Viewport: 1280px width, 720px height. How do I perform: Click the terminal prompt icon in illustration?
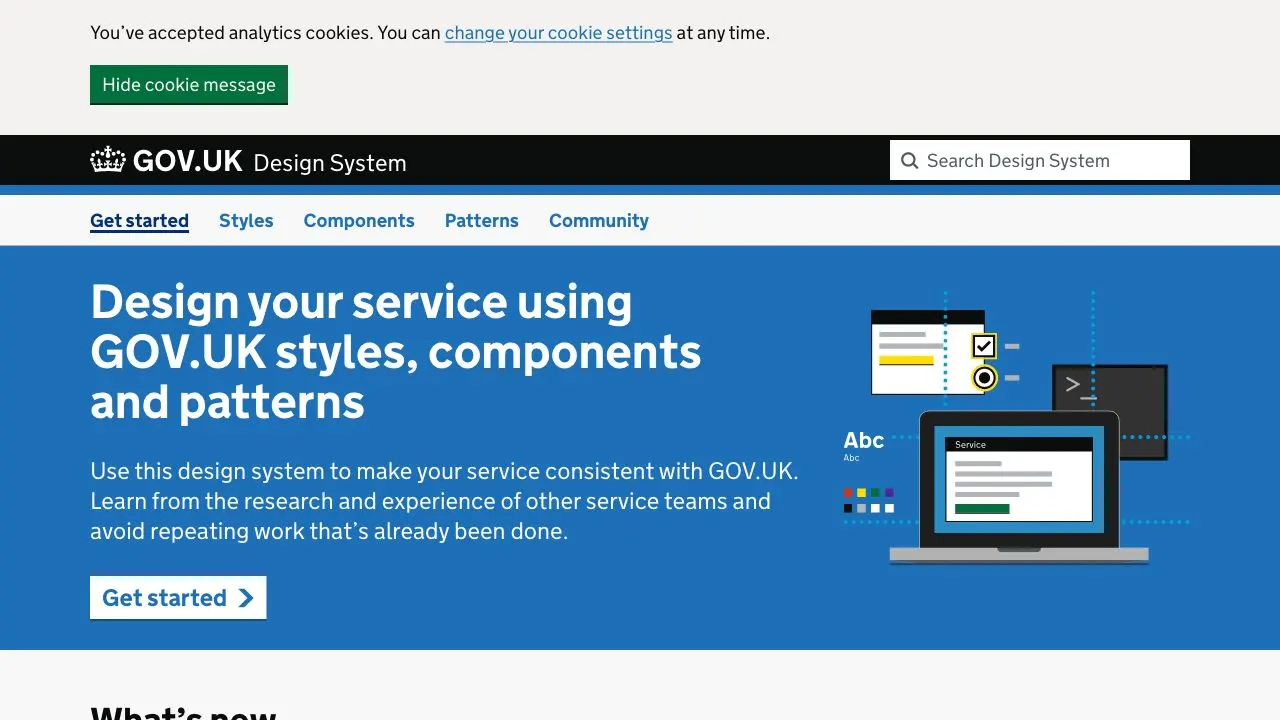coord(1079,388)
